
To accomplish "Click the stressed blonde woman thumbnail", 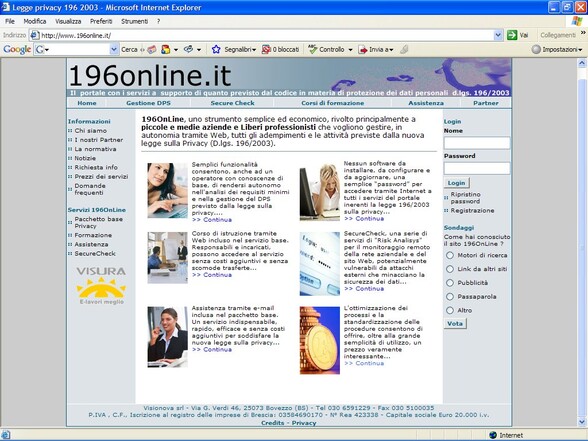I will pos(320,191).
